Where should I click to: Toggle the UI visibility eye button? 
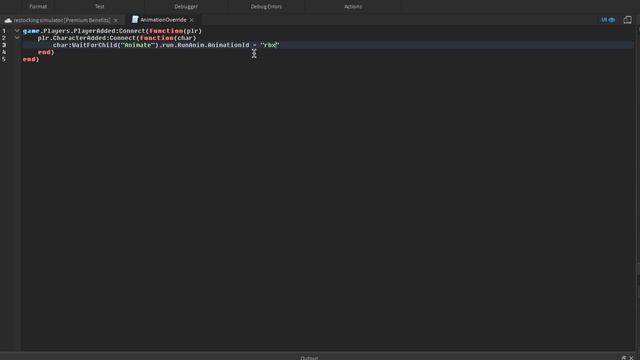[608, 20]
